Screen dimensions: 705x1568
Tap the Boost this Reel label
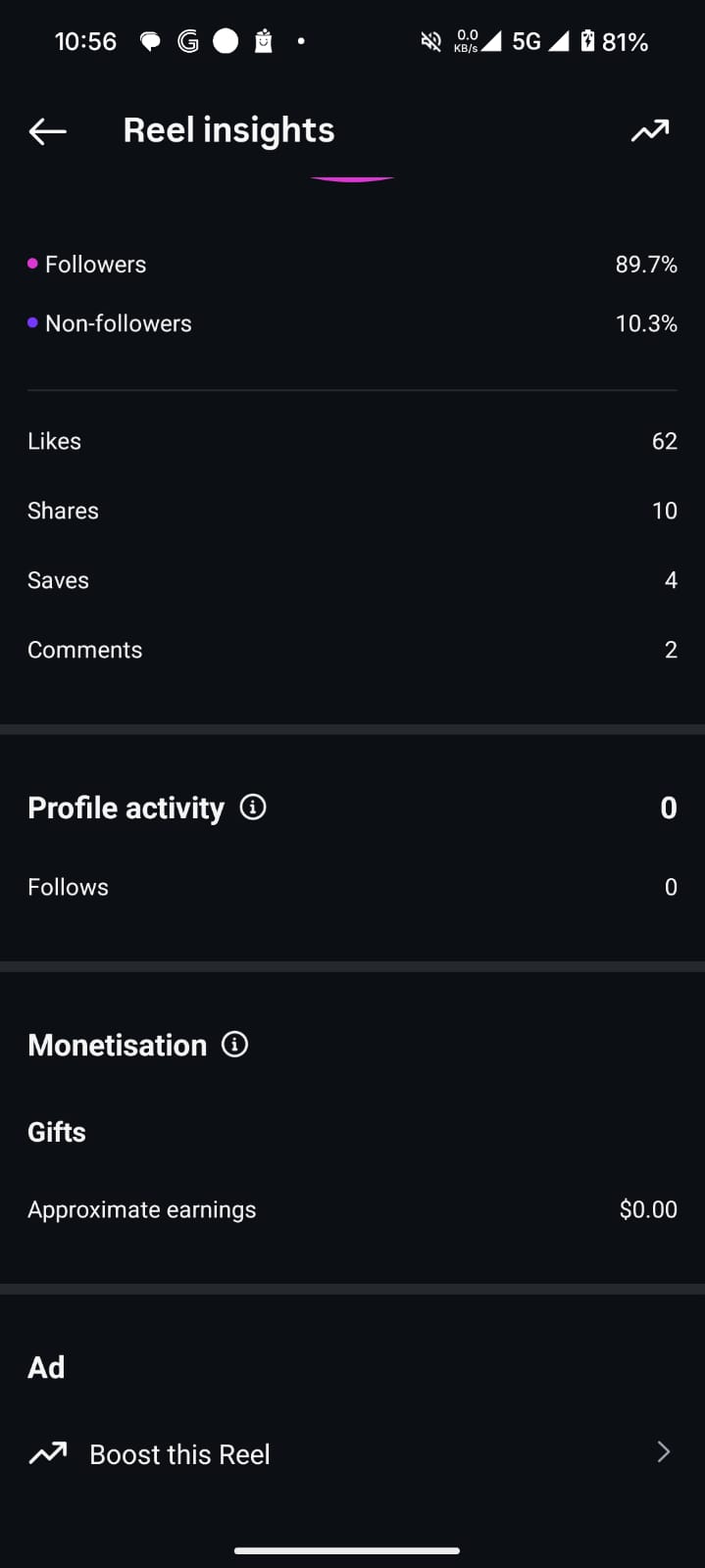point(179,1454)
